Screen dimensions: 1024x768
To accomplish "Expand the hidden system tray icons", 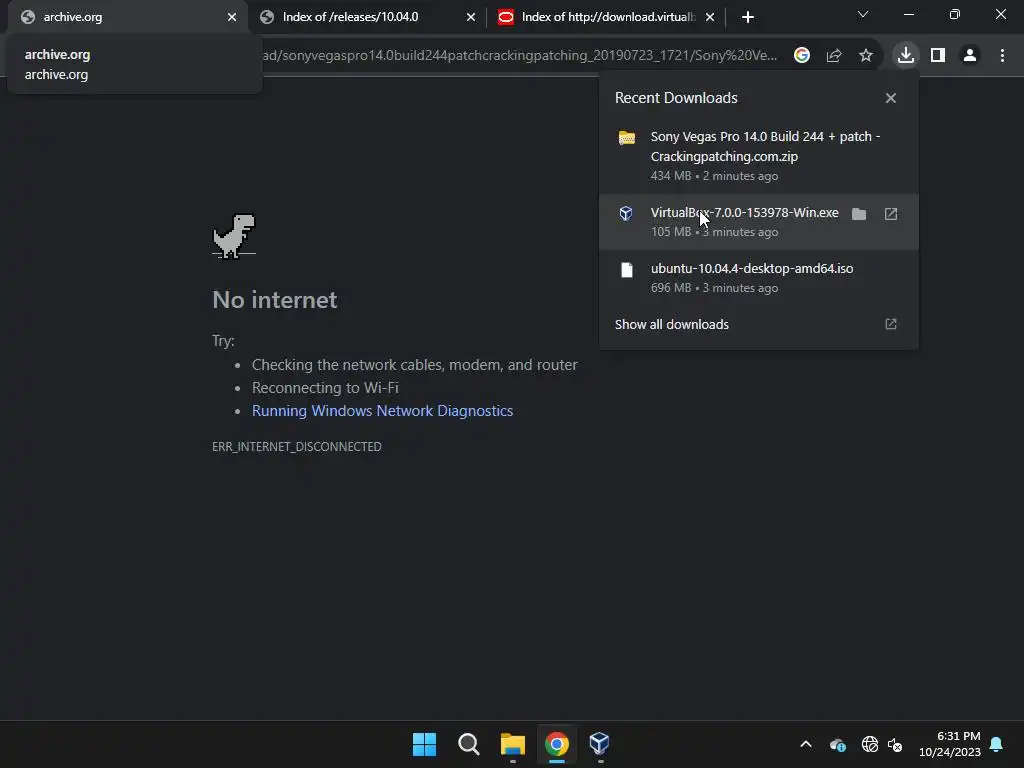I will coord(806,744).
